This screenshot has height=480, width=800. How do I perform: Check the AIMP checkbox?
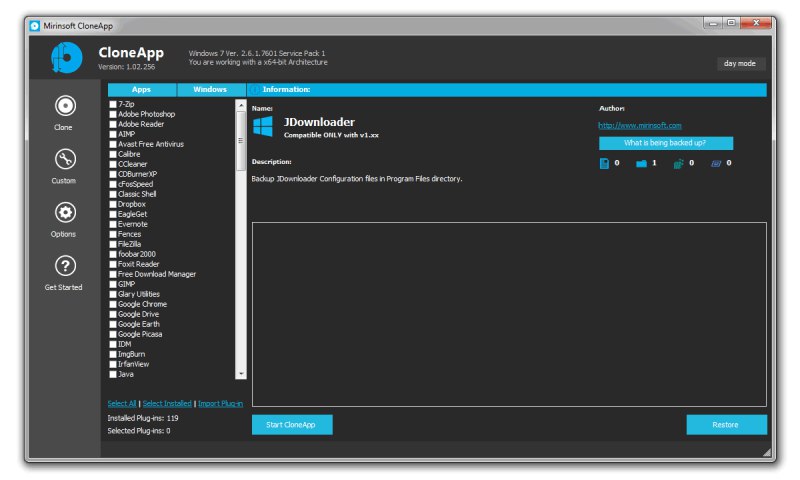(113, 134)
